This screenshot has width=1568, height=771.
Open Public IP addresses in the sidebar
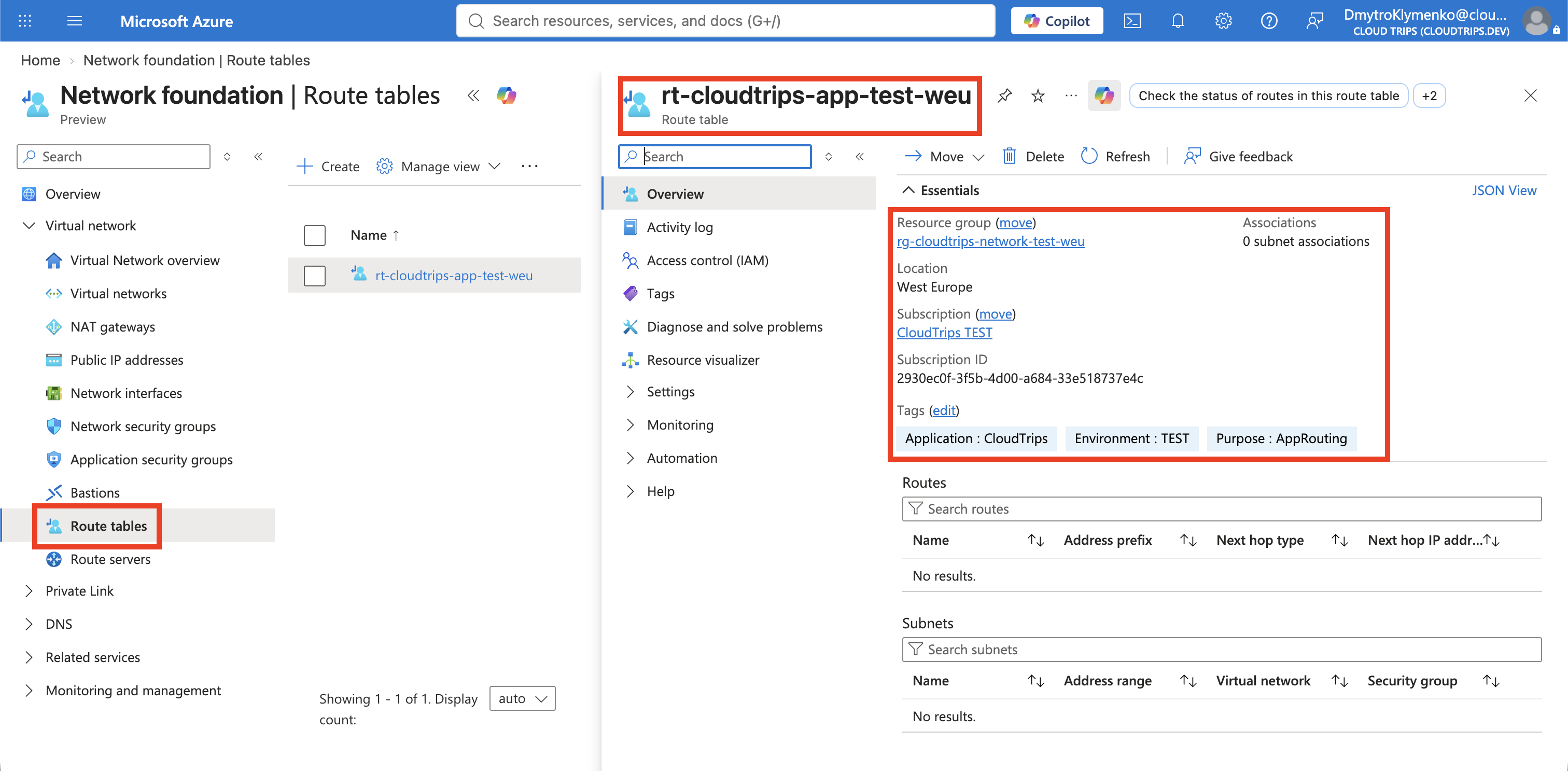tap(127, 360)
